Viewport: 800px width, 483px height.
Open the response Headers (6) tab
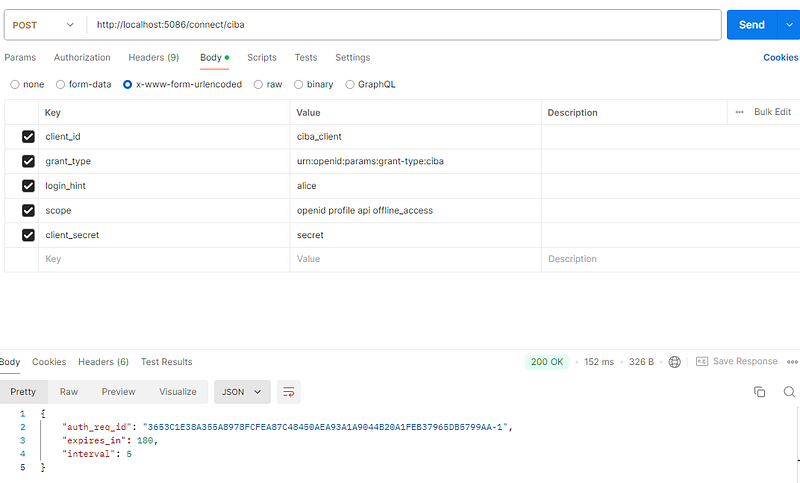[x=103, y=362]
